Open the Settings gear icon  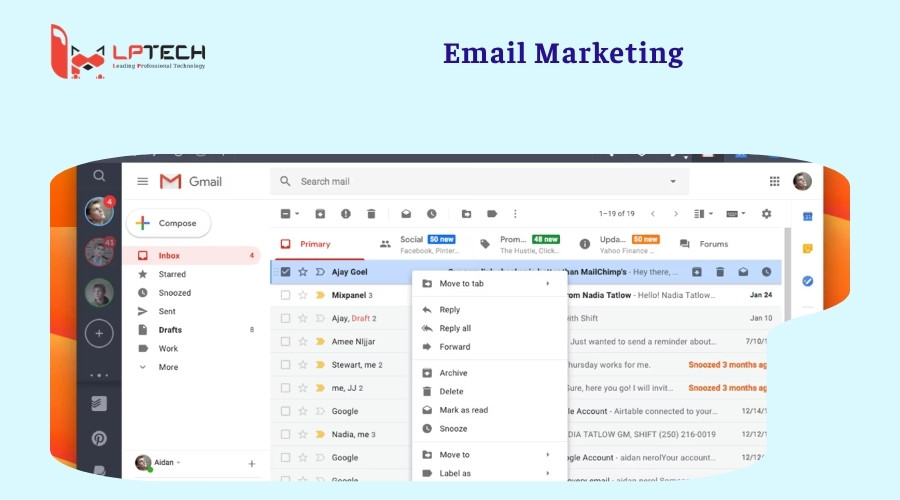pyautogui.click(x=766, y=214)
